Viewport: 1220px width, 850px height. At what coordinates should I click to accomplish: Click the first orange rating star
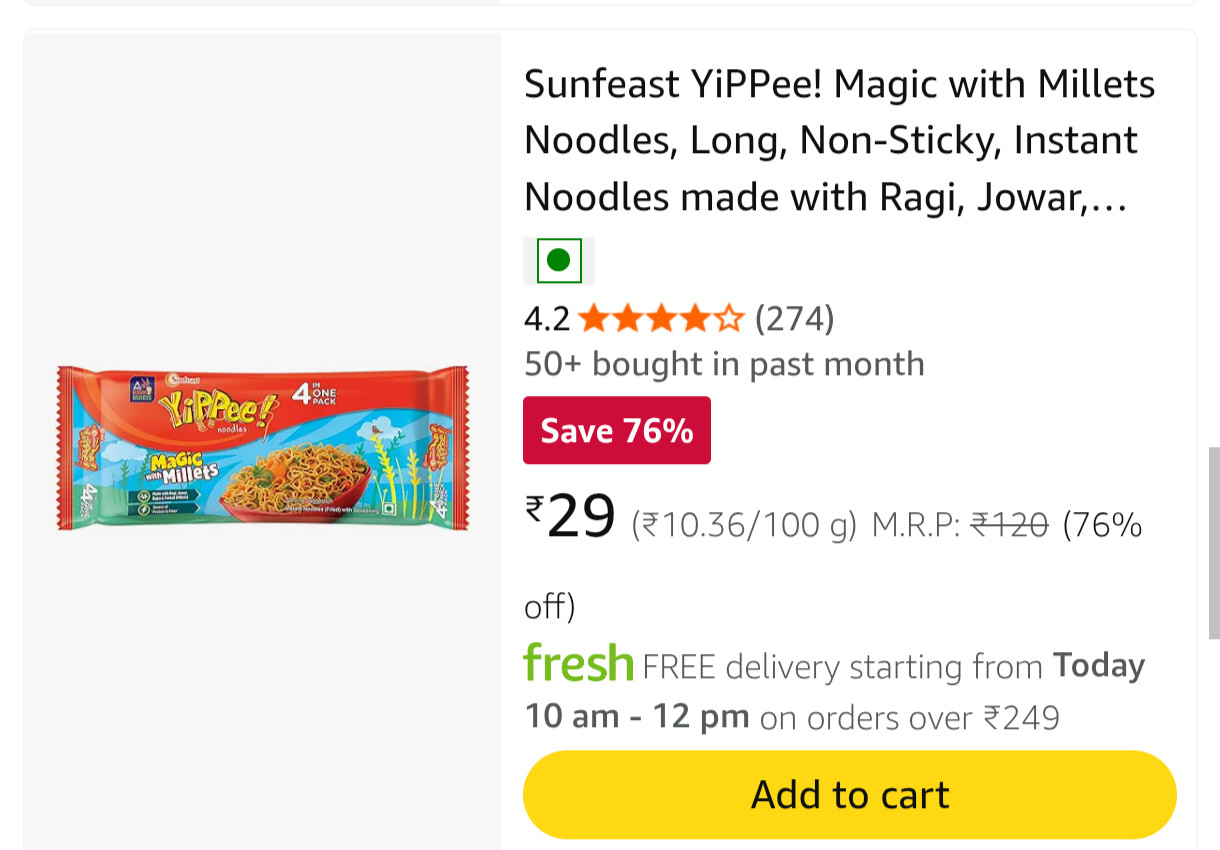pyautogui.click(x=593, y=319)
